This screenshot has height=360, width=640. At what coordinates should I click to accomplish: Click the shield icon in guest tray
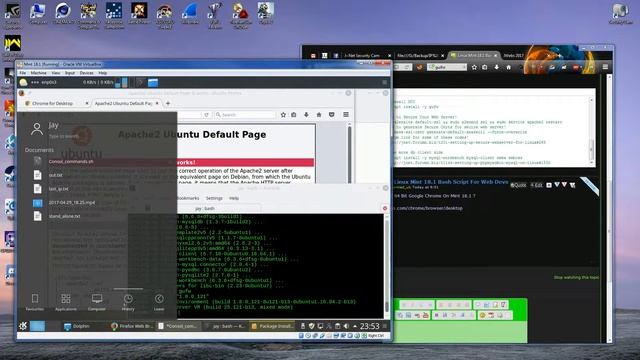pos(311,326)
